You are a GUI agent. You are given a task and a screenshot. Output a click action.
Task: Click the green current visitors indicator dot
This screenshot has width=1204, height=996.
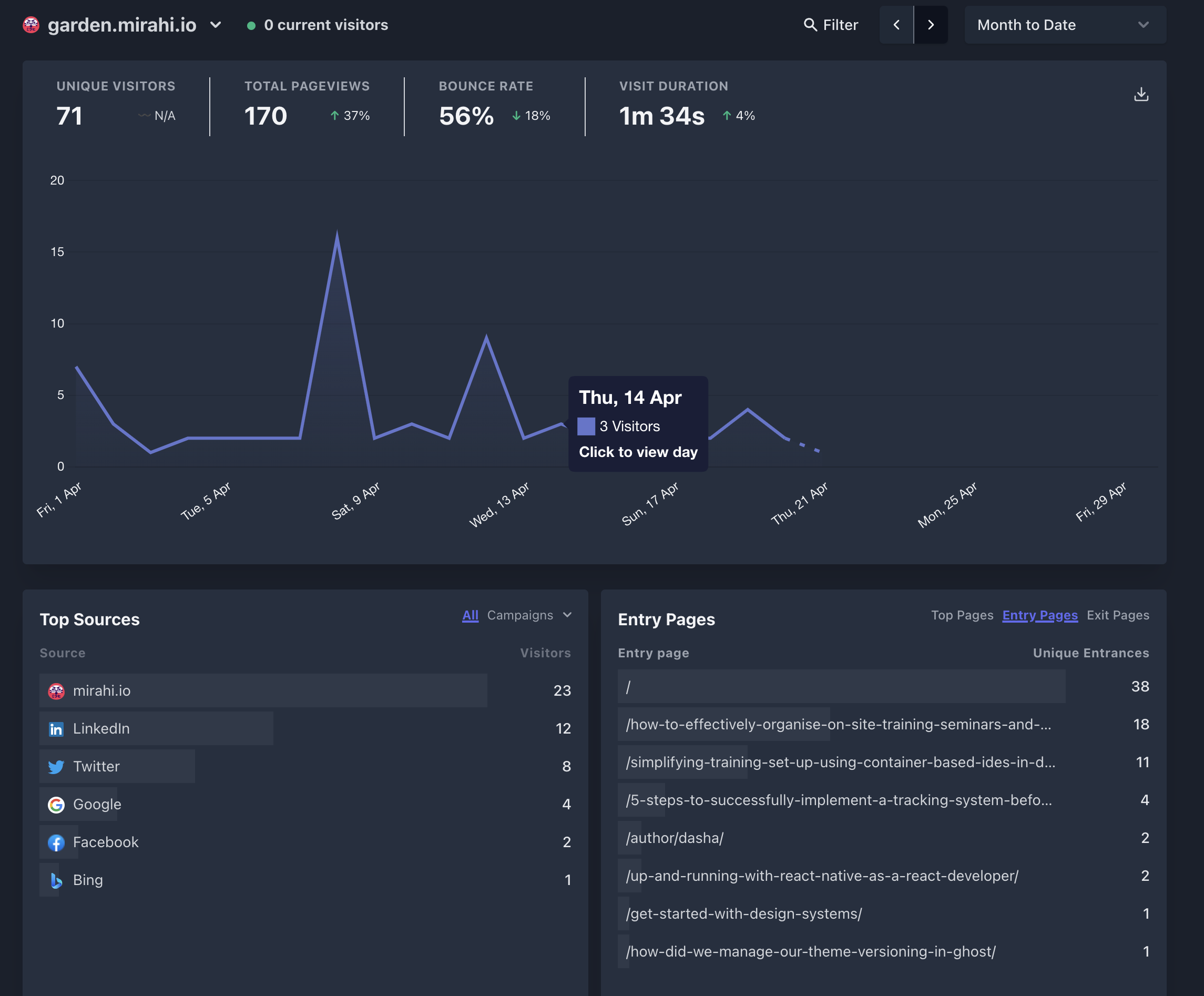(x=251, y=25)
